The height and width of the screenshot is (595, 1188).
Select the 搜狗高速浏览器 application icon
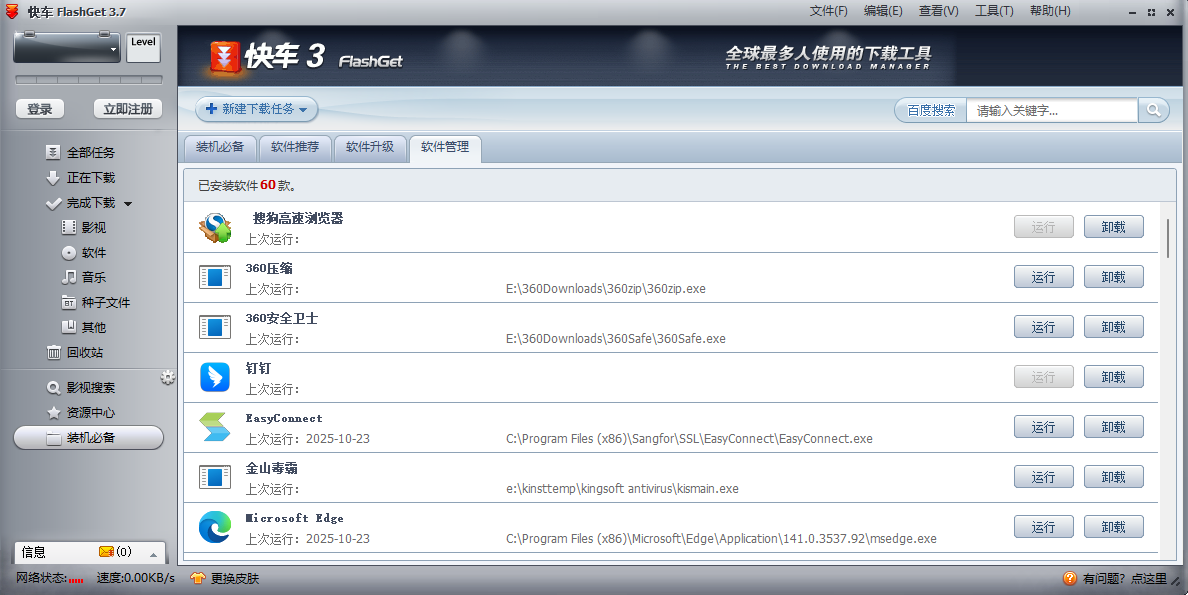pyautogui.click(x=214, y=227)
